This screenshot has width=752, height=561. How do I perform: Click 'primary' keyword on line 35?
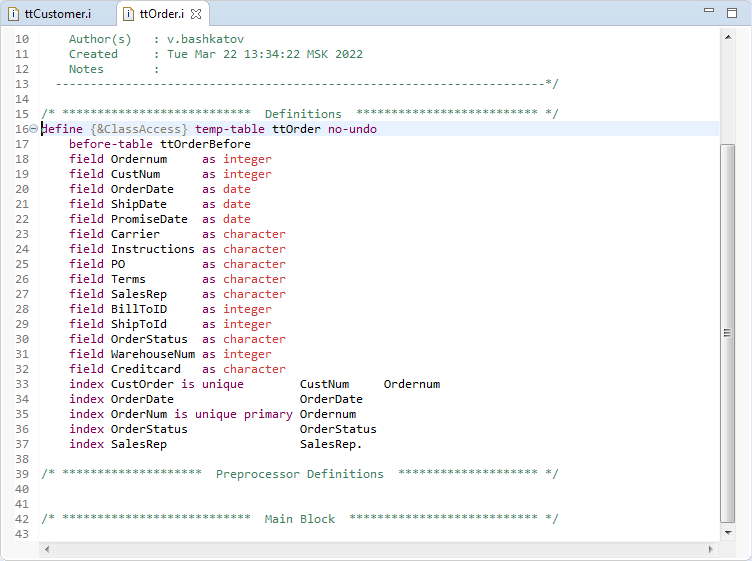click(268, 414)
